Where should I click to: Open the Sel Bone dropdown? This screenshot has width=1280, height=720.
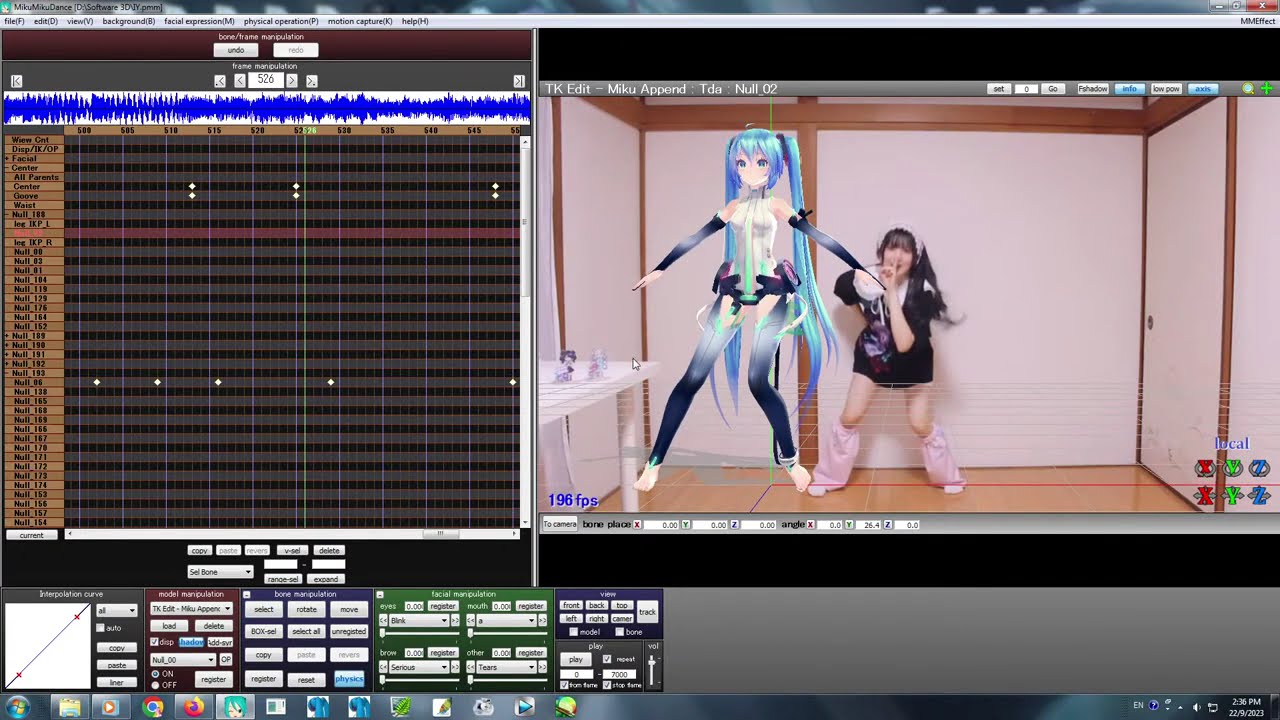tap(220, 572)
